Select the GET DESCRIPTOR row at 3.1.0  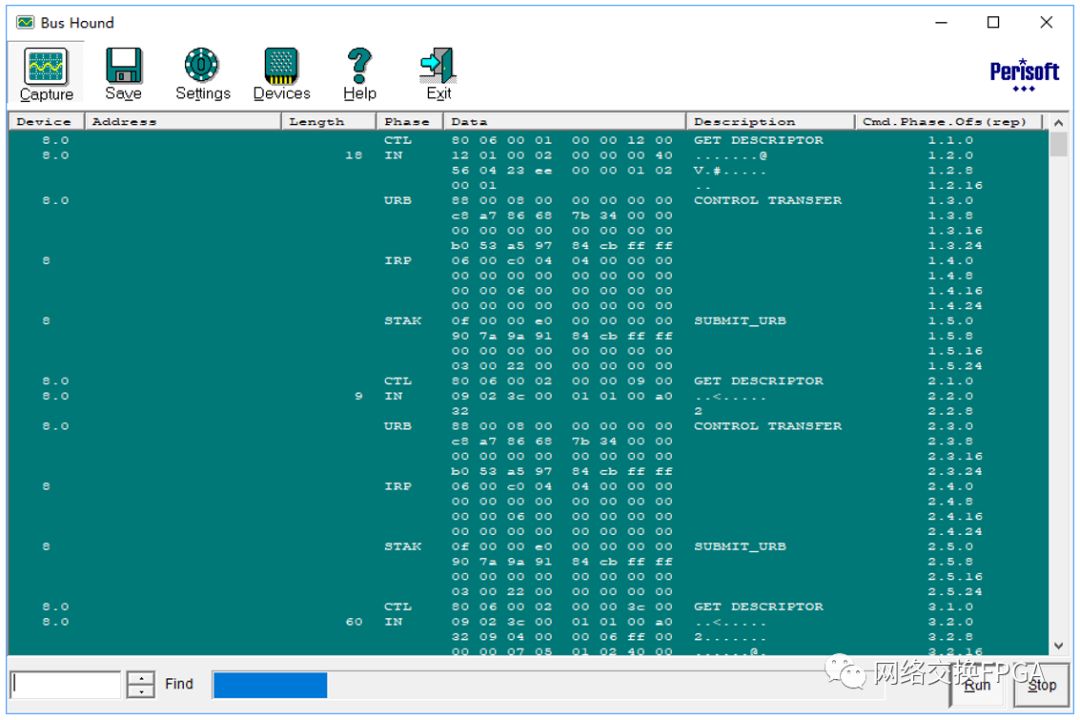(528, 607)
